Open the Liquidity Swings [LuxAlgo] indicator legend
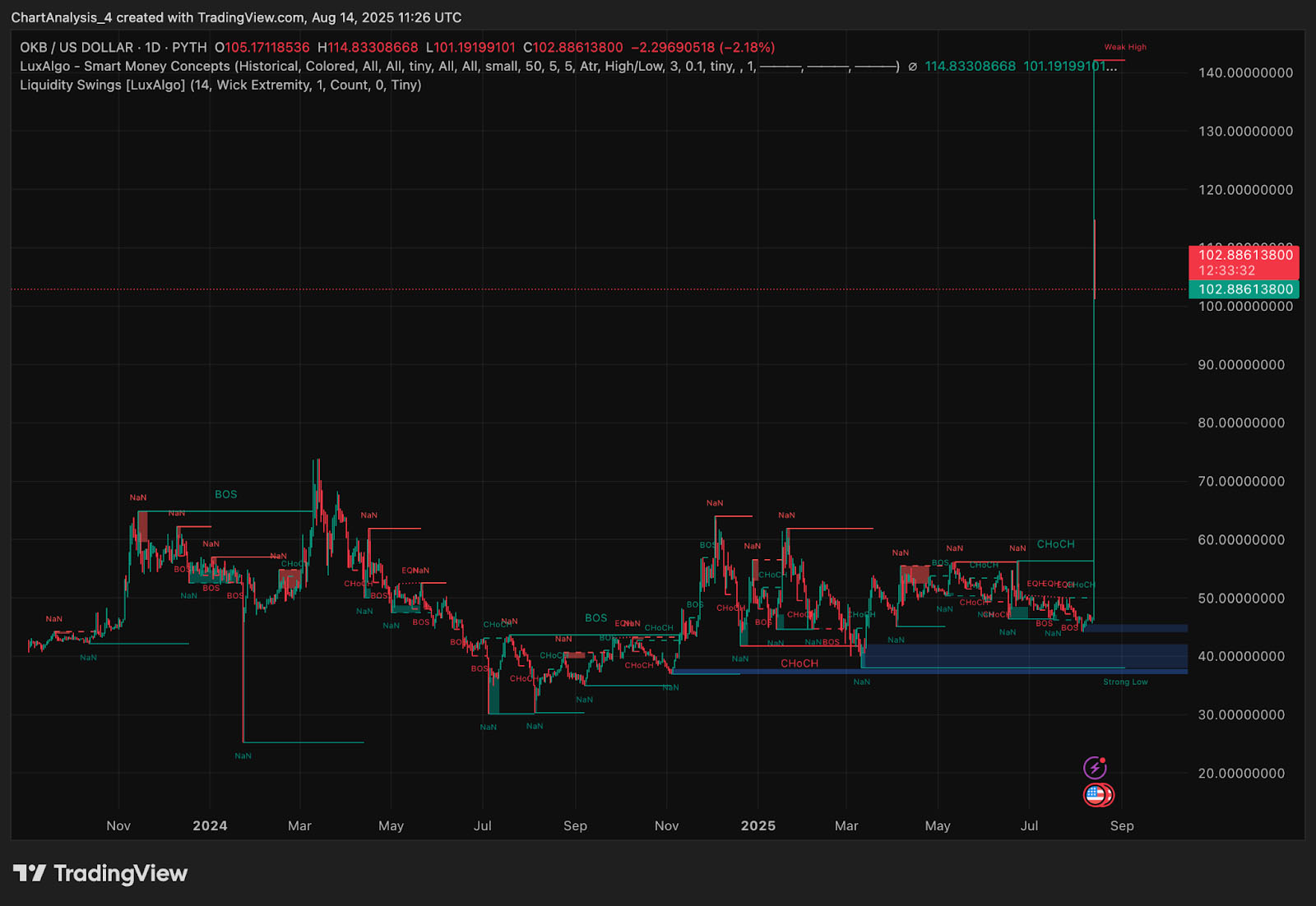 pos(220,85)
